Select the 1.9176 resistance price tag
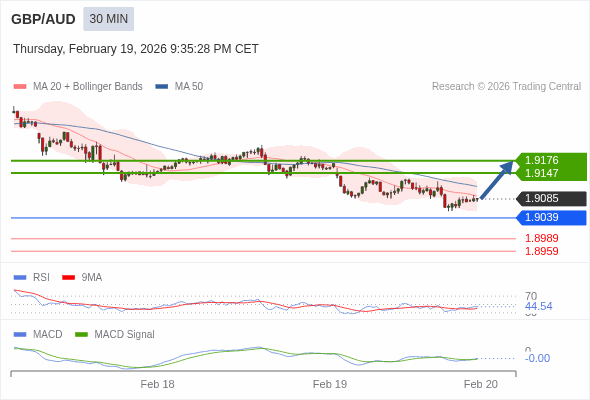The image size is (590, 400). 551,160
